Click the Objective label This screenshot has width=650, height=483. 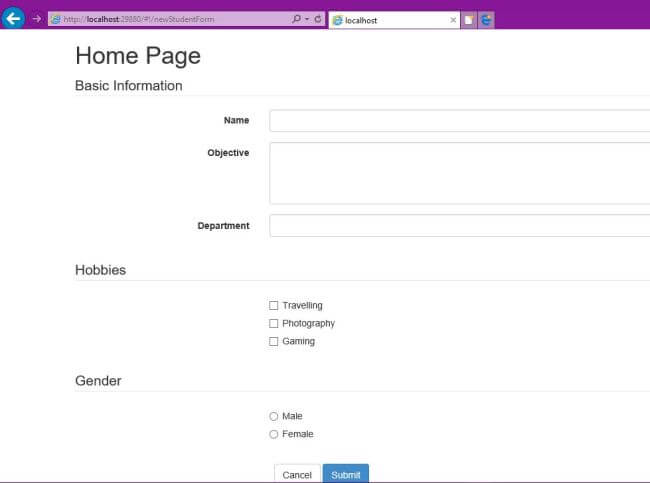coord(228,153)
